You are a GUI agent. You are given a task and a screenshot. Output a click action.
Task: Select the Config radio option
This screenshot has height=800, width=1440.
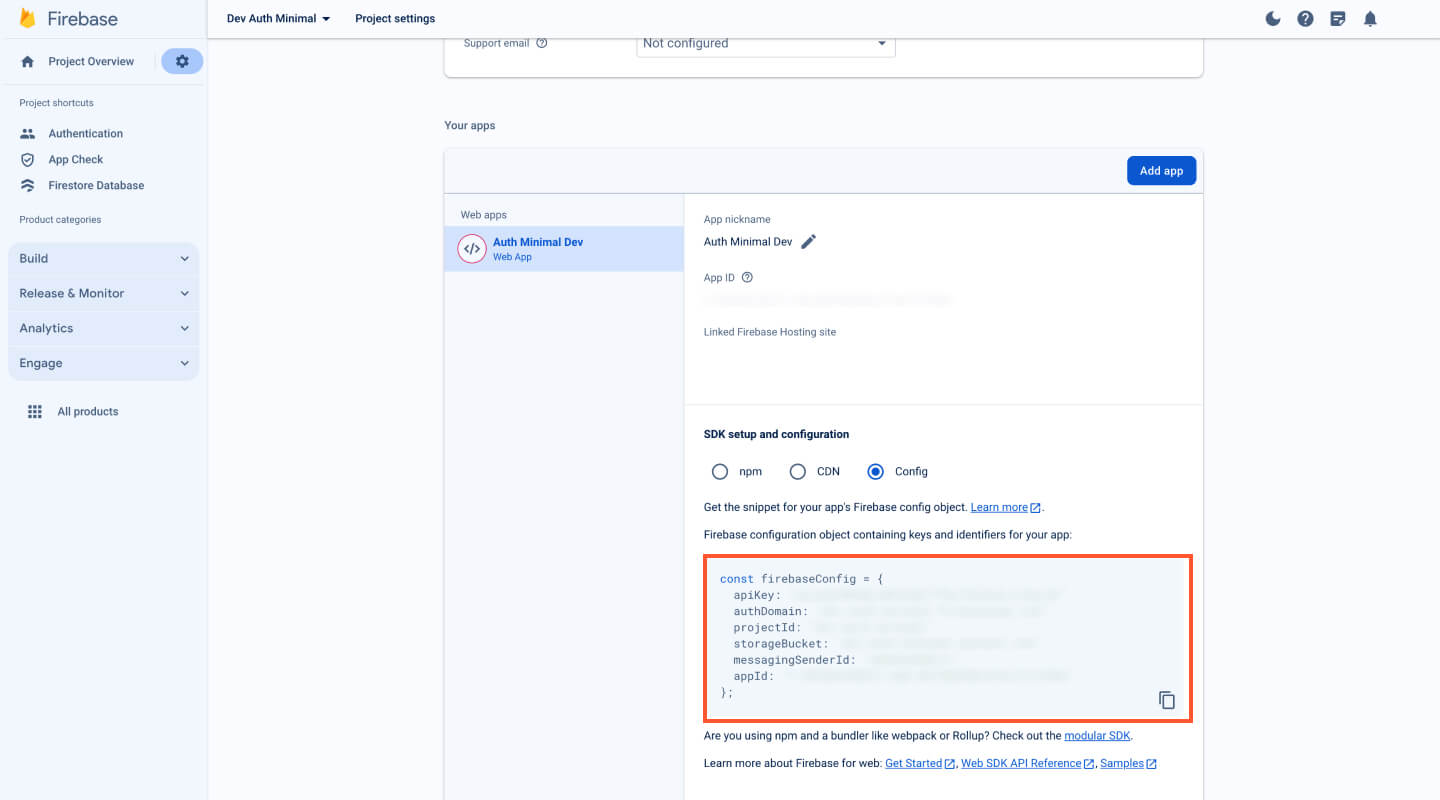point(876,471)
